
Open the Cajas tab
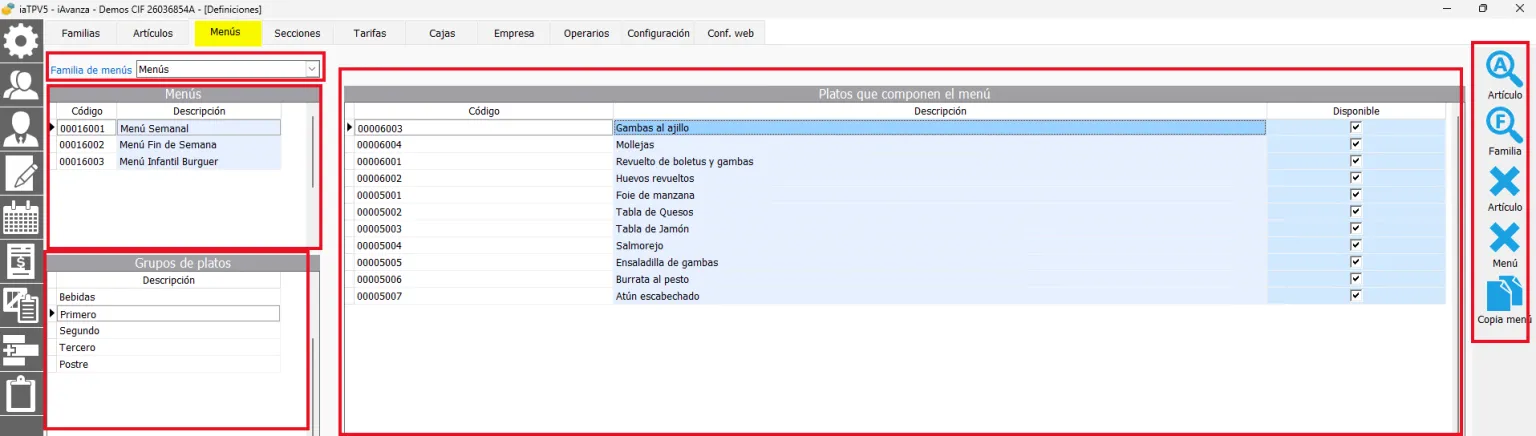[x=442, y=33]
